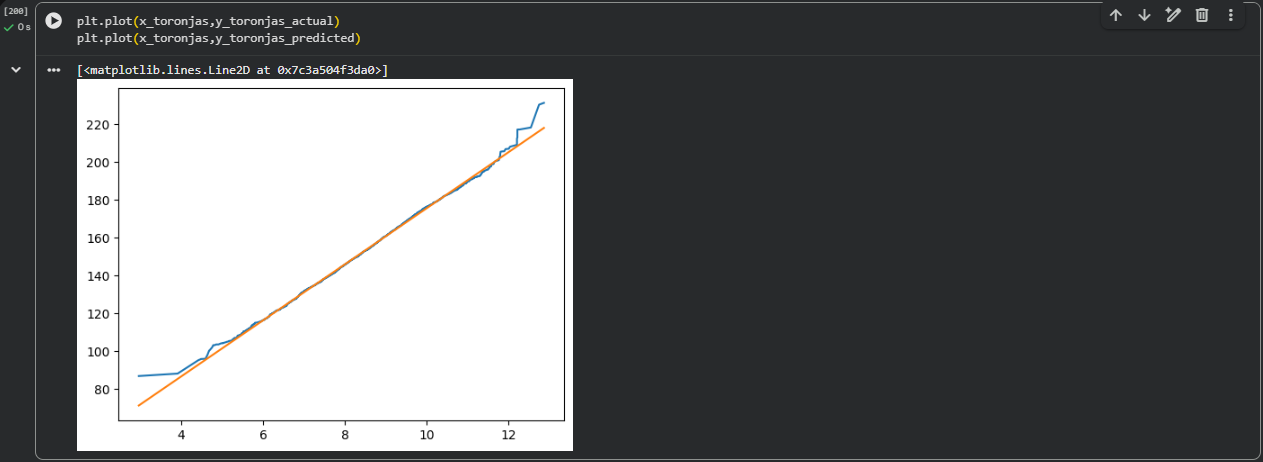Open output options three-dot menu
Viewport: 1263px width, 462px height.
coord(54,70)
